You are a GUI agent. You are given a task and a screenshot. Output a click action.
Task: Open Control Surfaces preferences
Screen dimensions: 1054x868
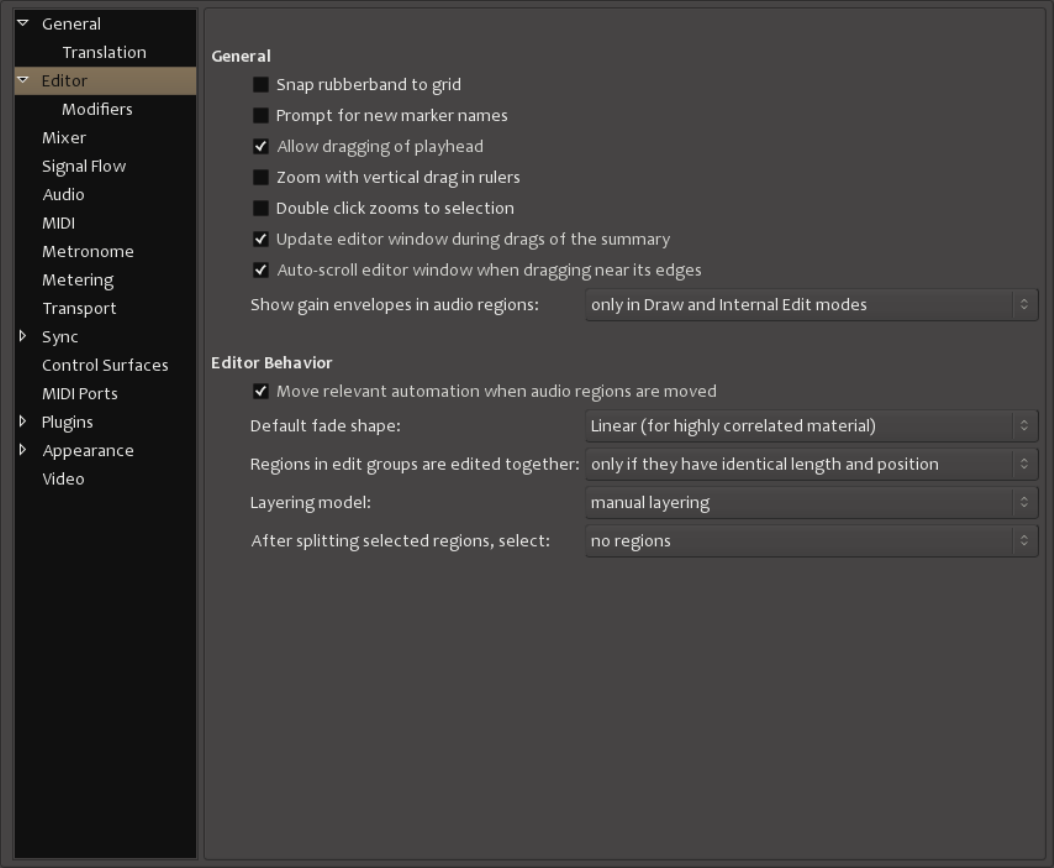point(105,366)
